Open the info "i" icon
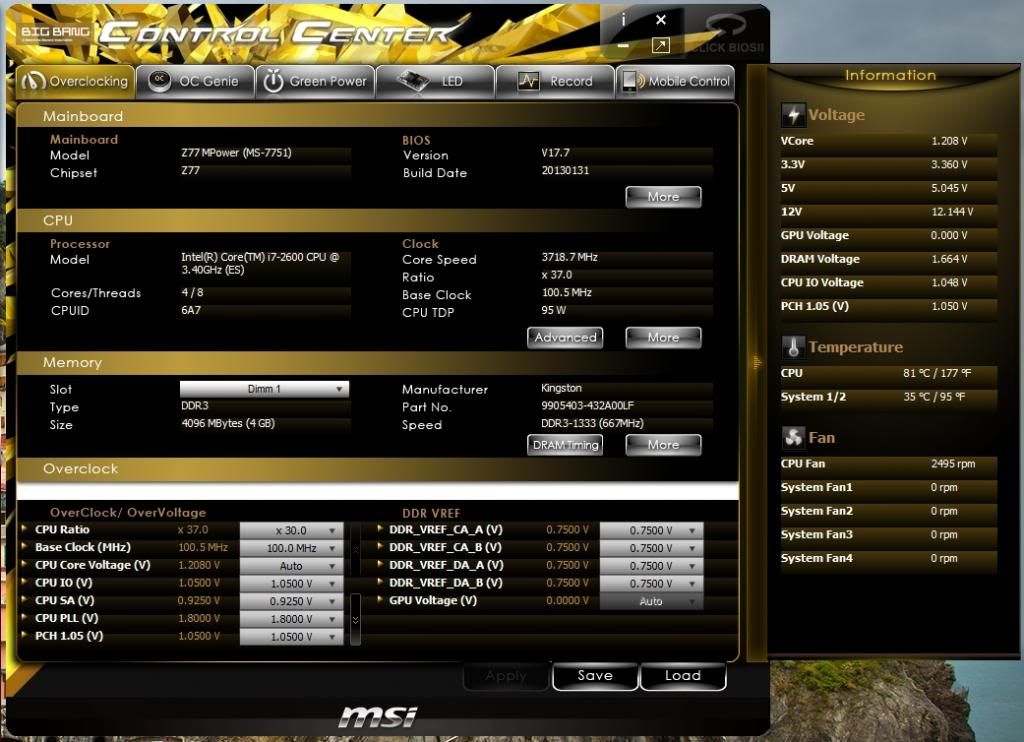The image size is (1024, 742). coord(623,20)
